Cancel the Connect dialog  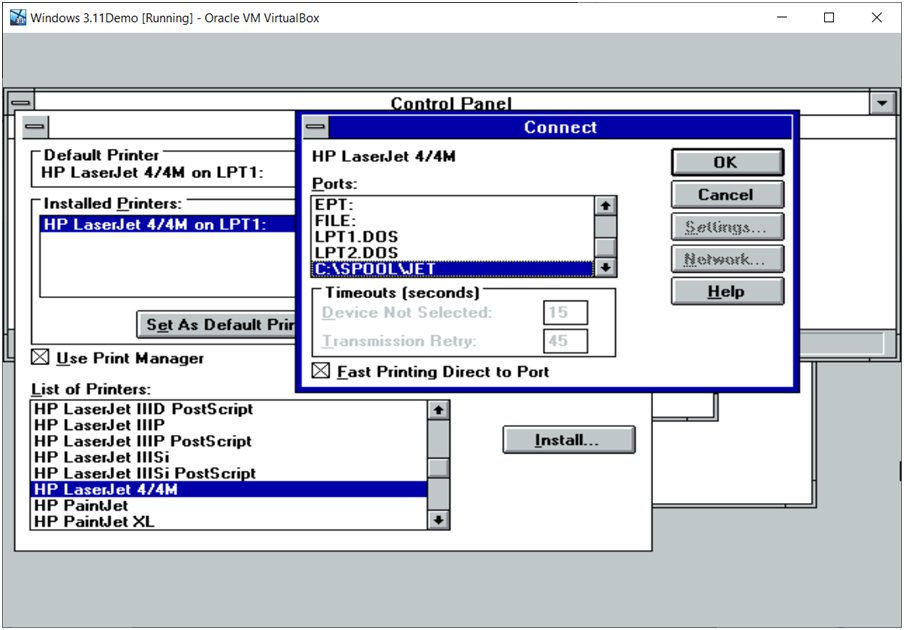(x=727, y=195)
